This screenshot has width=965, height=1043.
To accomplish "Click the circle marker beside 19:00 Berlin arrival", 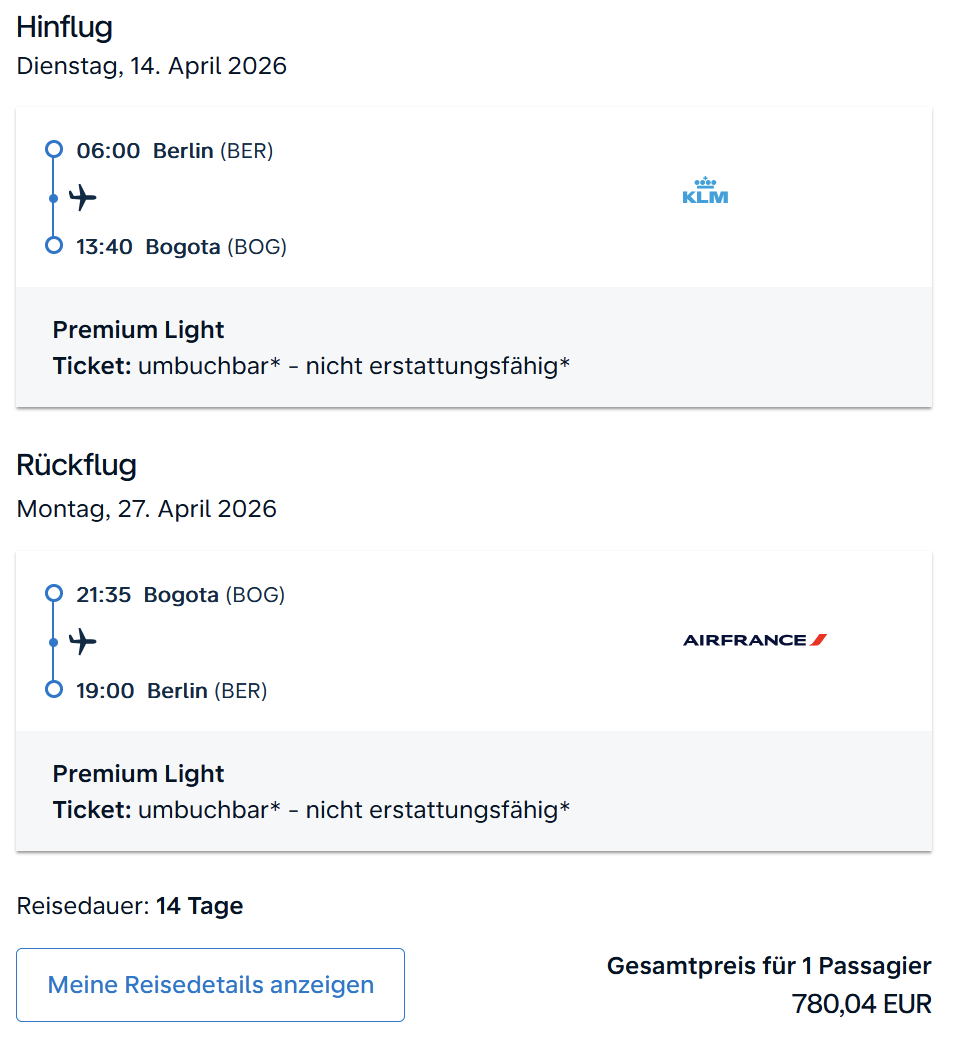I will 54,690.
